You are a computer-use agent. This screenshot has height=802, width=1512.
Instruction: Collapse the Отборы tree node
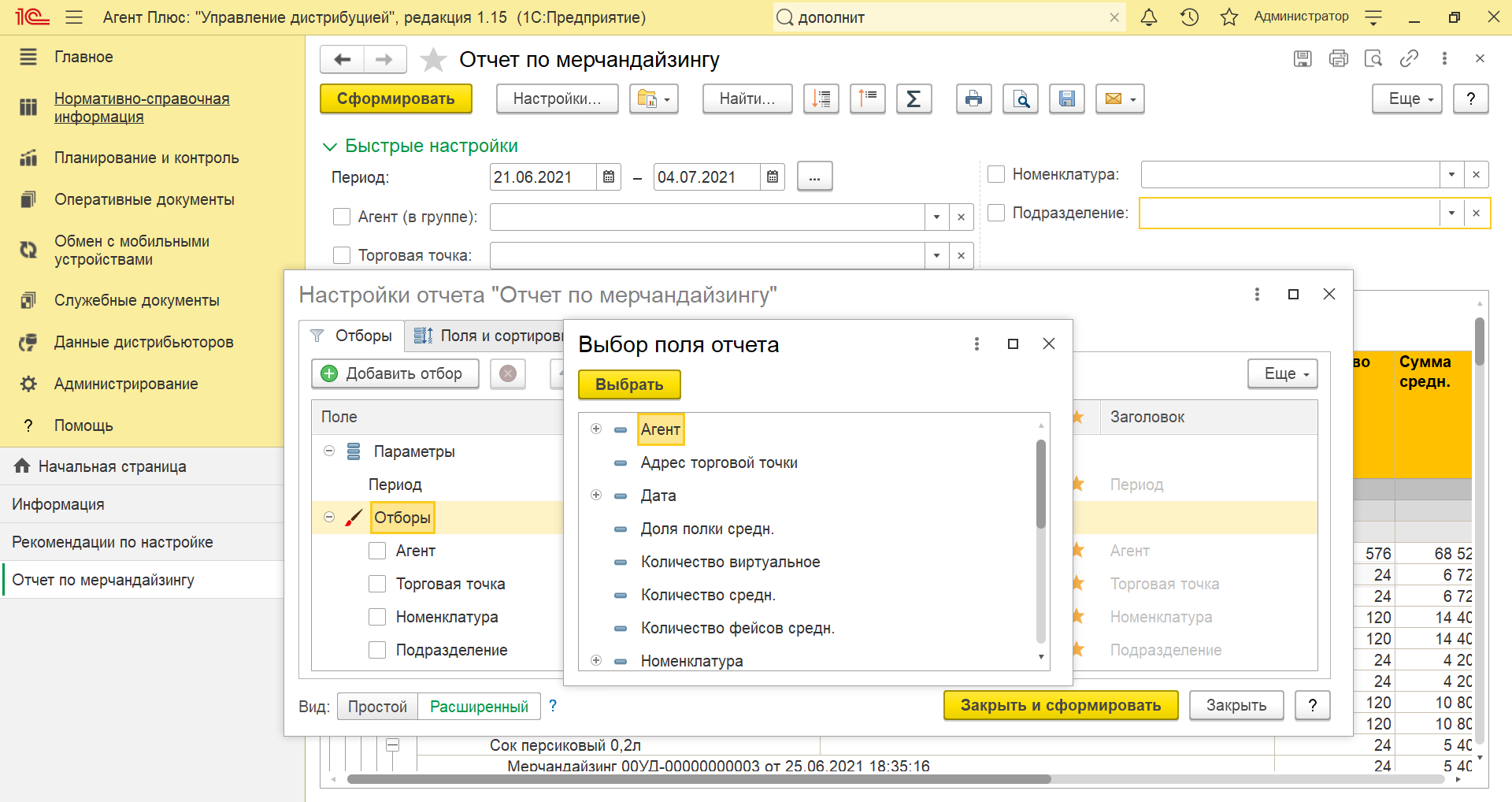329,518
